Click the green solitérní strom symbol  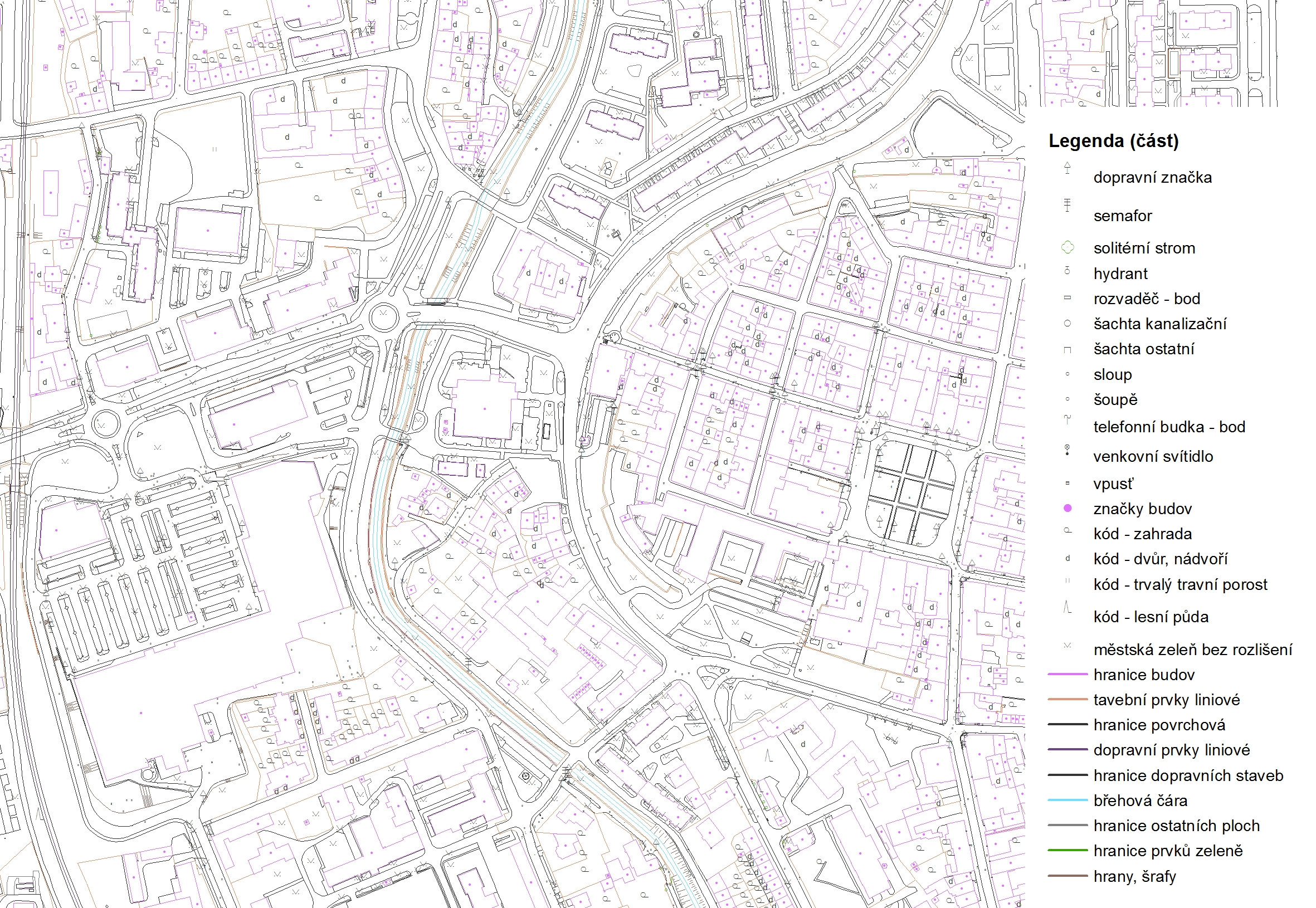click(x=1068, y=247)
